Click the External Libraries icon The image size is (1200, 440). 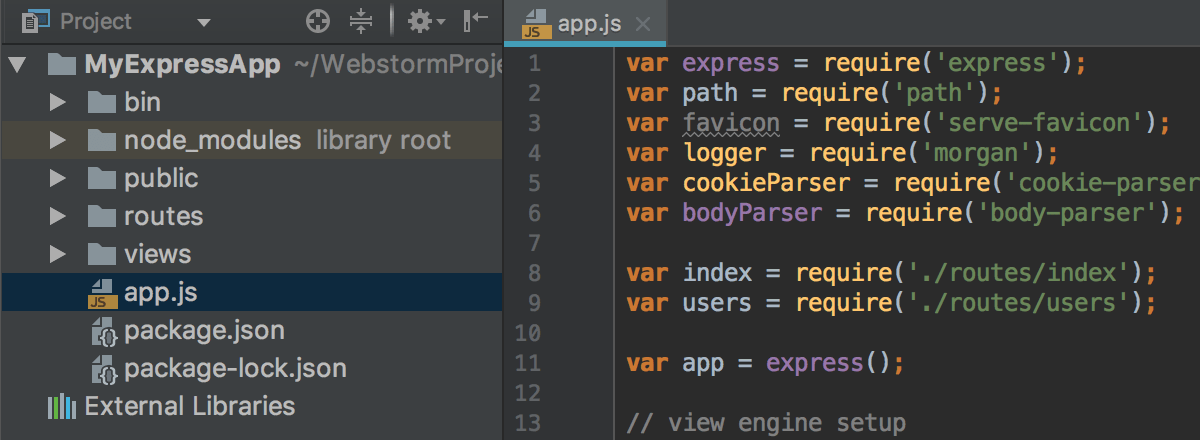pos(61,407)
